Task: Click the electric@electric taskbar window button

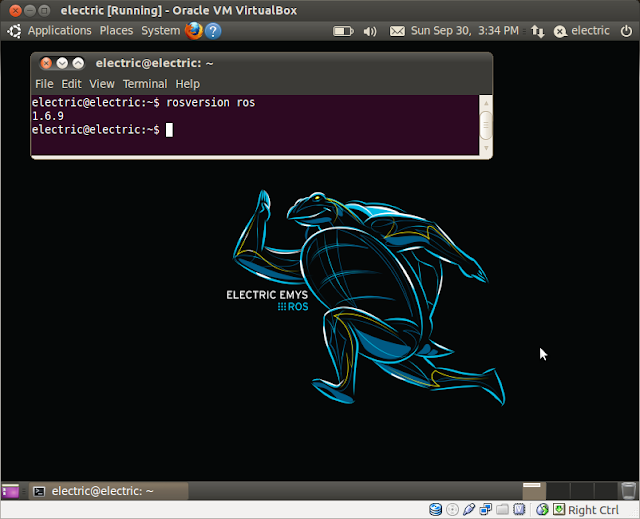Action: (x=109, y=491)
